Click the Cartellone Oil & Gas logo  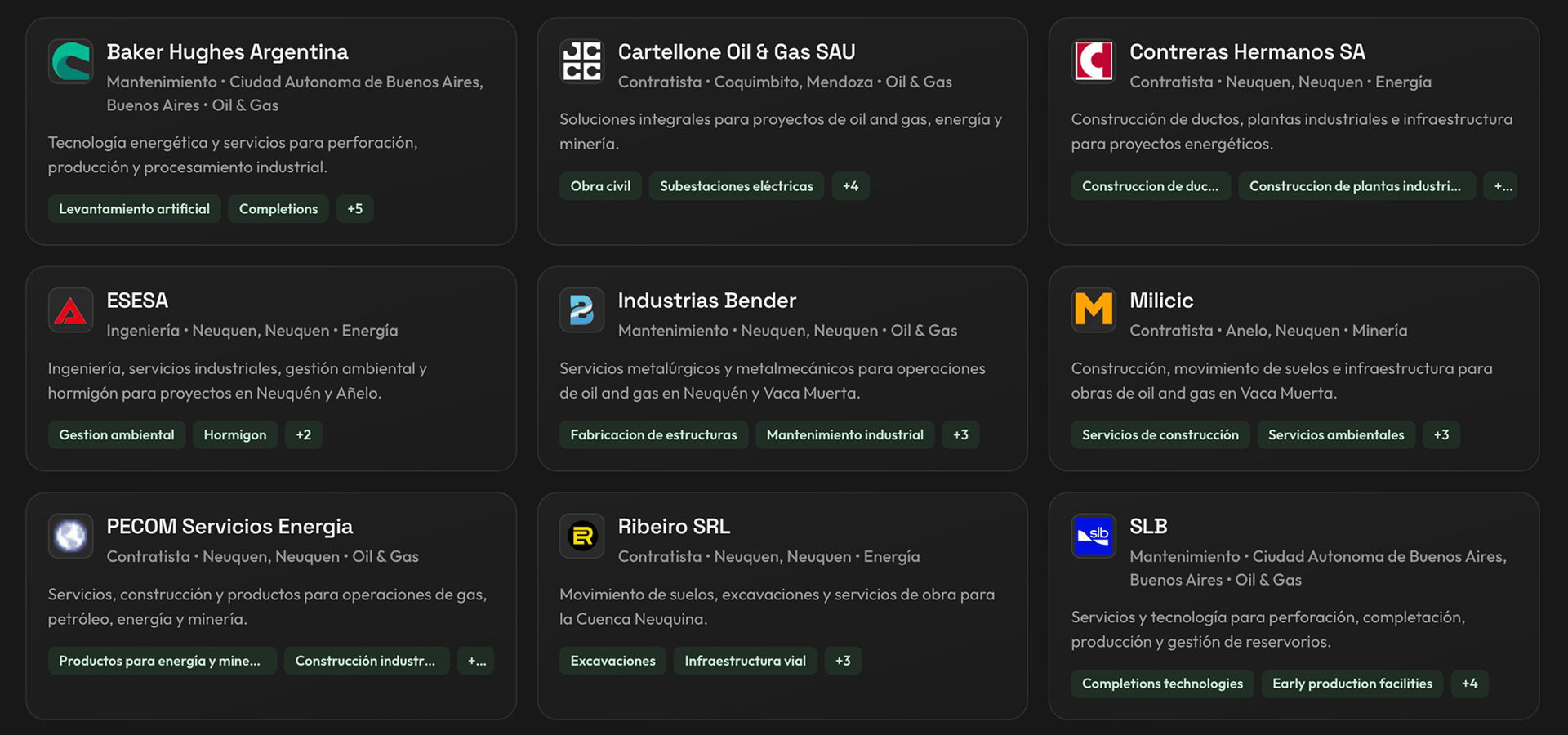(x=581, y=61)
